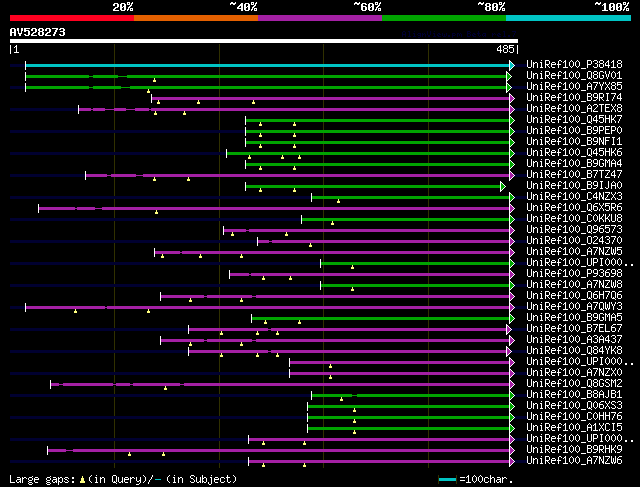Select the UniRef100_A7NZX0 label
Screen dimensions: 640x487
point(574,373)
